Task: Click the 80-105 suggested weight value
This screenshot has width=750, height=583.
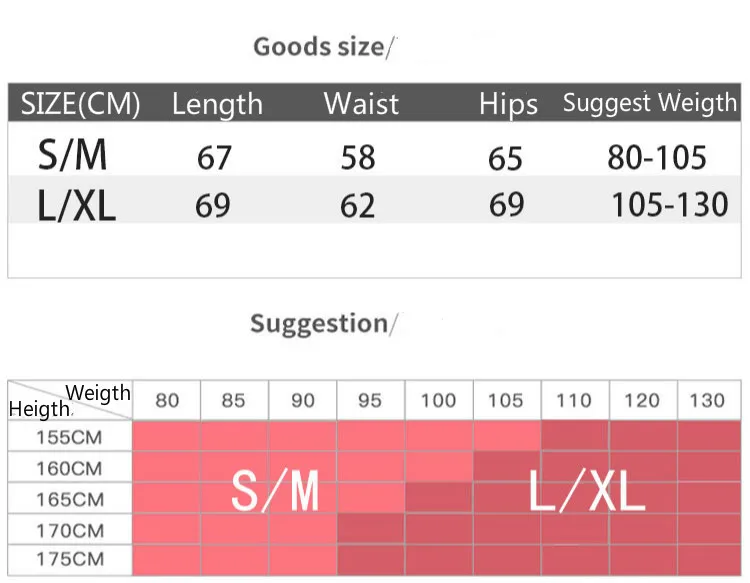Action: (x=657, y=157)
